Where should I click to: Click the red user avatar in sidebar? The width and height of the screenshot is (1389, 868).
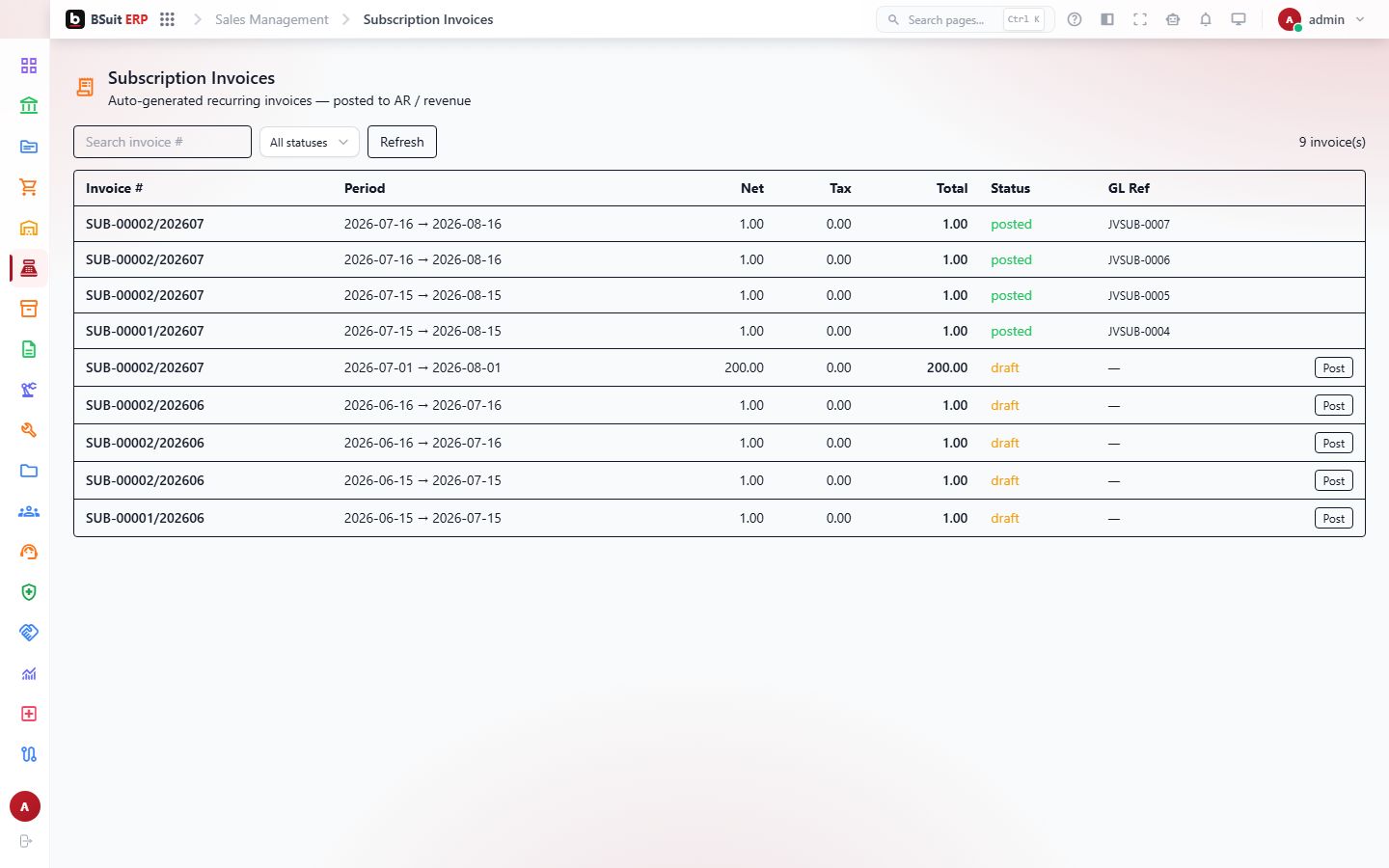pyautogui.click(x=25, y=806)
